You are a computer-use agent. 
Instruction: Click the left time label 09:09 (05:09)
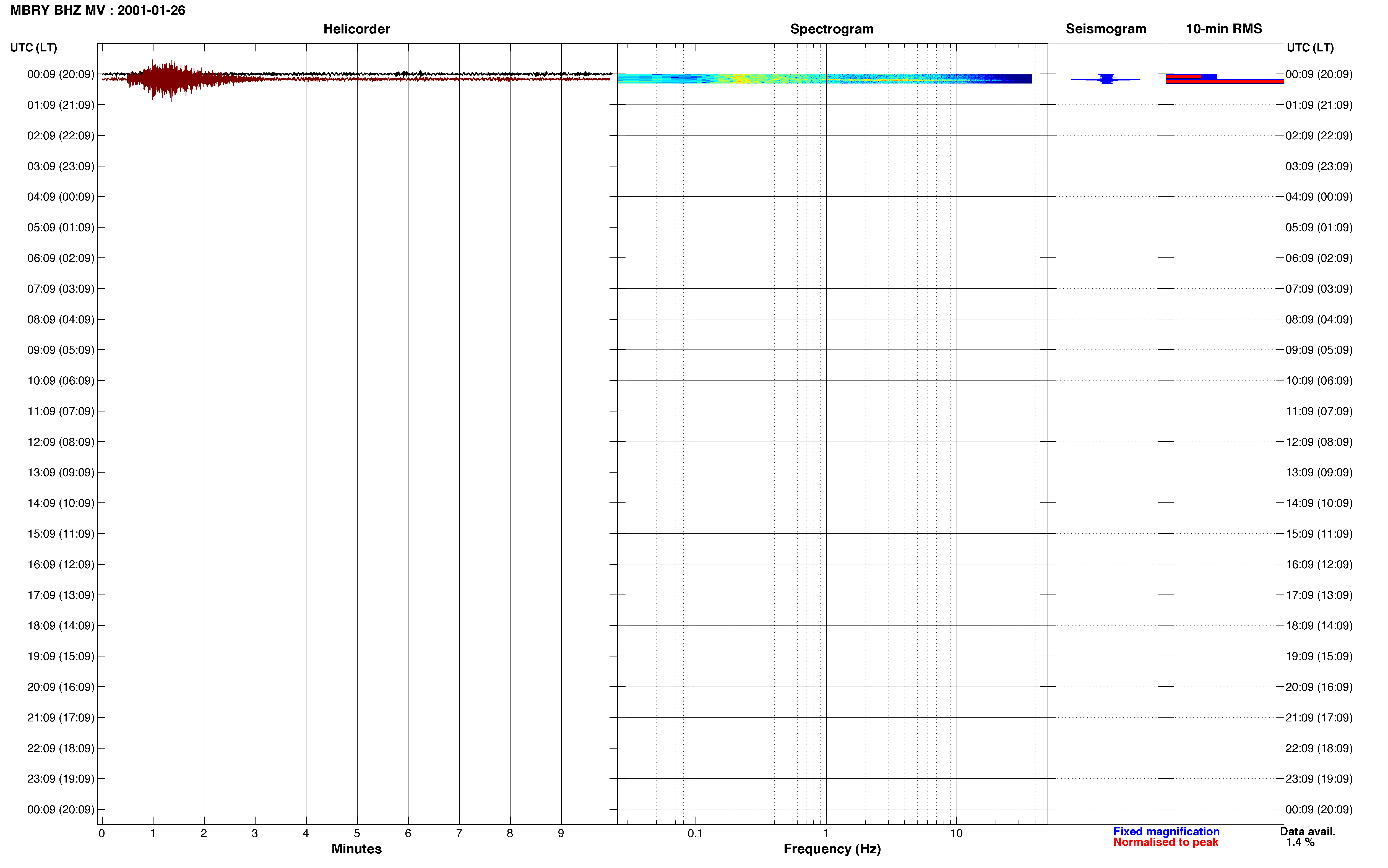pos(60,350)
